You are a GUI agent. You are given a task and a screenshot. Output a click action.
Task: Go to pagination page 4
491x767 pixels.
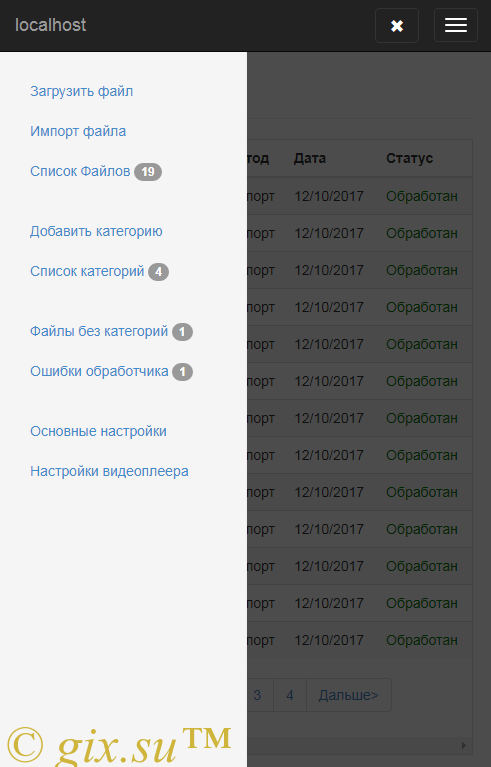[290, 695]
